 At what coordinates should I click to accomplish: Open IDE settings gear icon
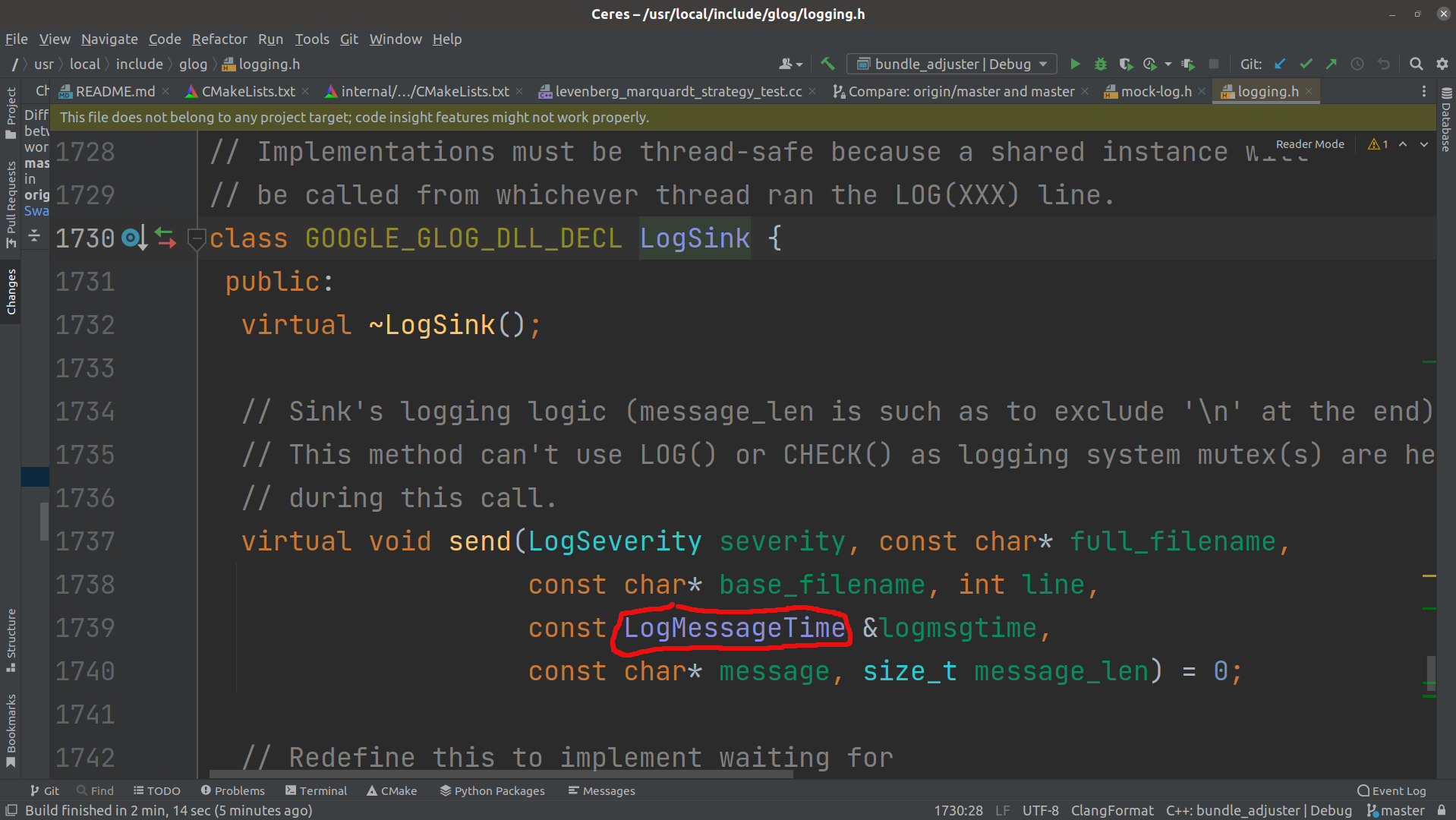tap(1442, 64)
